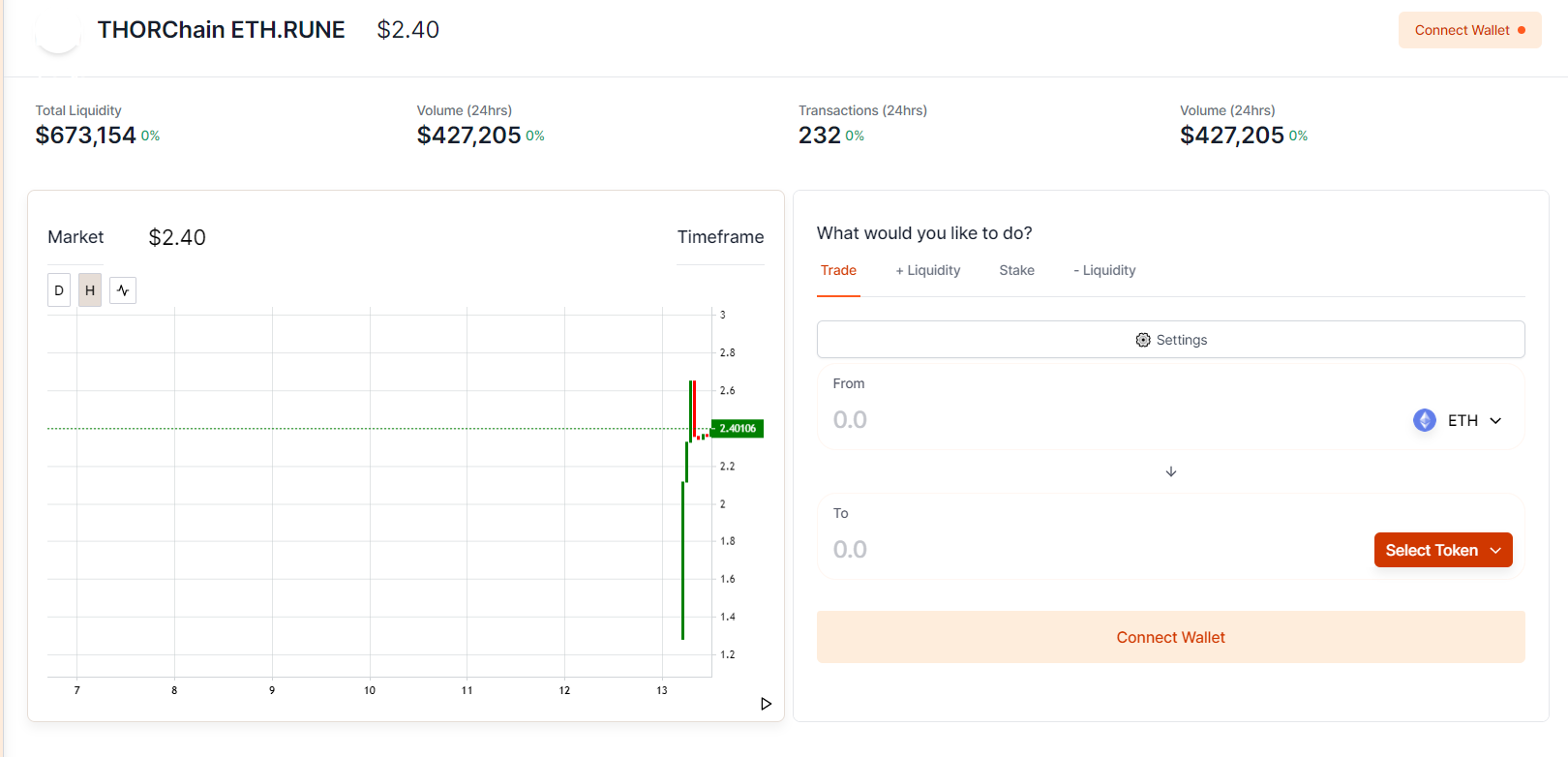Click the chart play arrow icon

[766, 704]
